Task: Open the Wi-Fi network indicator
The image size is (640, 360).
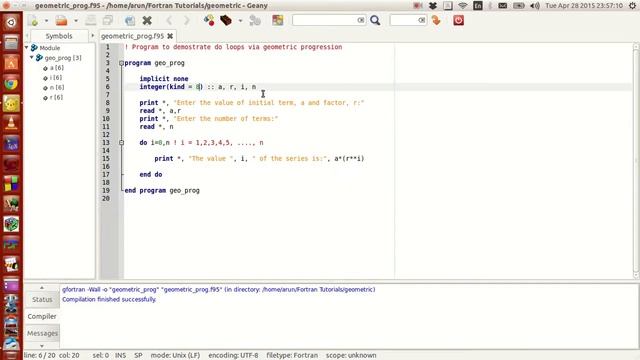Action: (x=462, y=6)
